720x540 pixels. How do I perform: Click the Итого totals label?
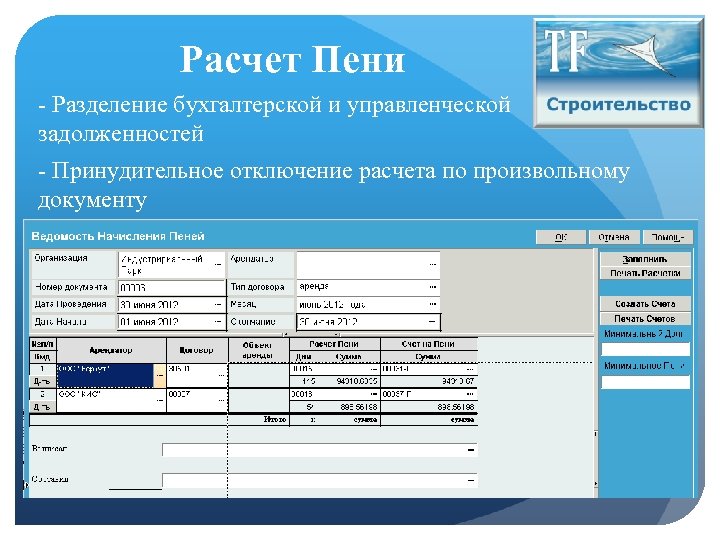275,419
